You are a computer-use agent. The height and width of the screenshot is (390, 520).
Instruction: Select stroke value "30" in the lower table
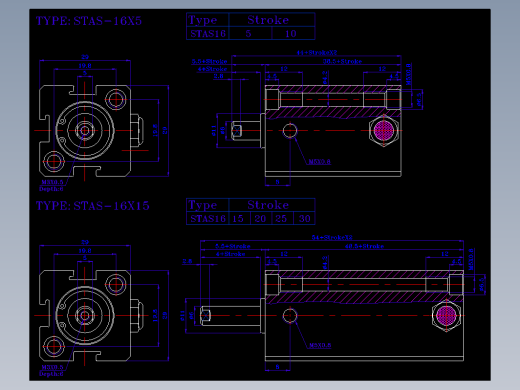pyautogui.click(x=305, y=219)
